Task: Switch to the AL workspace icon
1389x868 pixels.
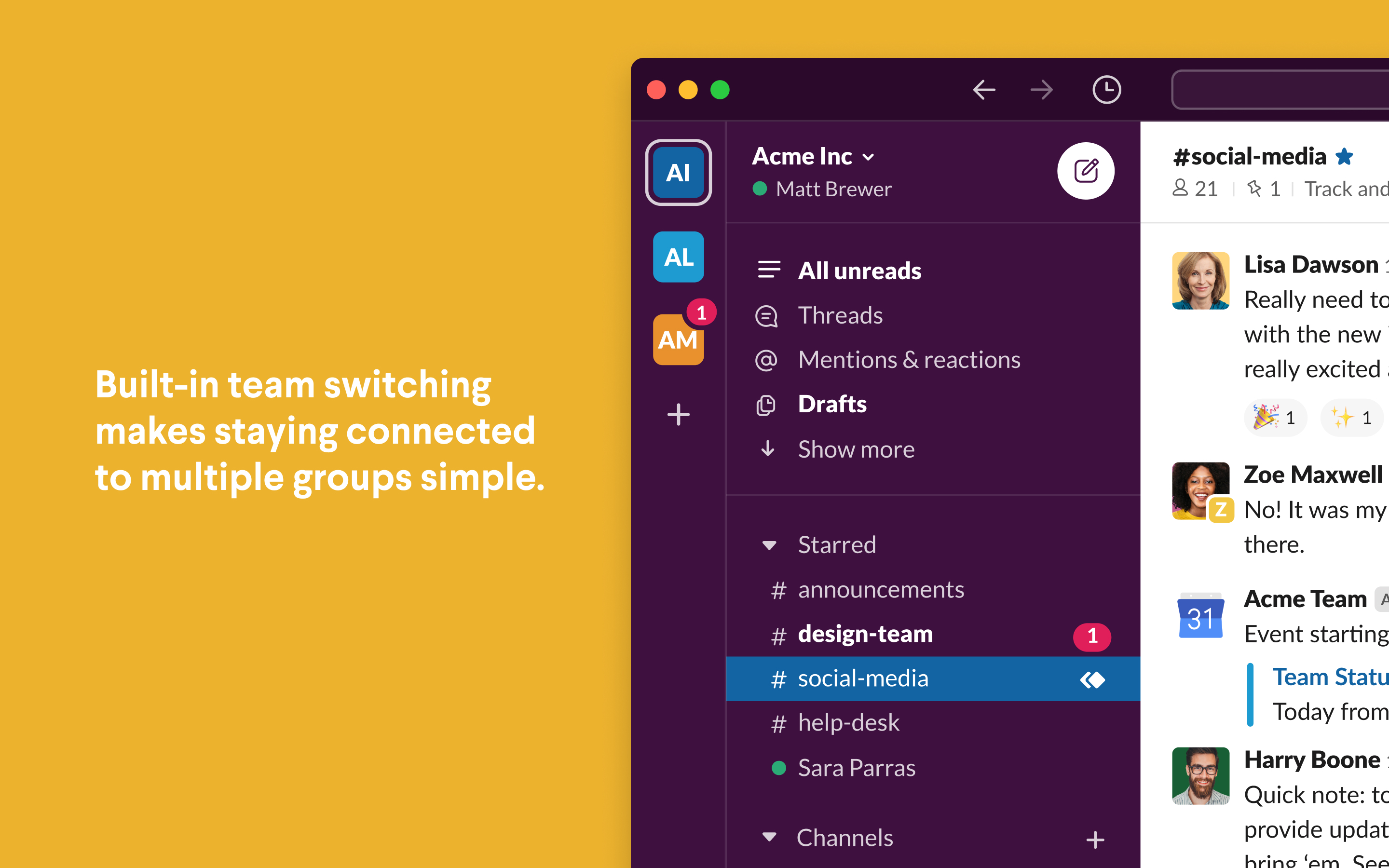Action: coord(678,257)
